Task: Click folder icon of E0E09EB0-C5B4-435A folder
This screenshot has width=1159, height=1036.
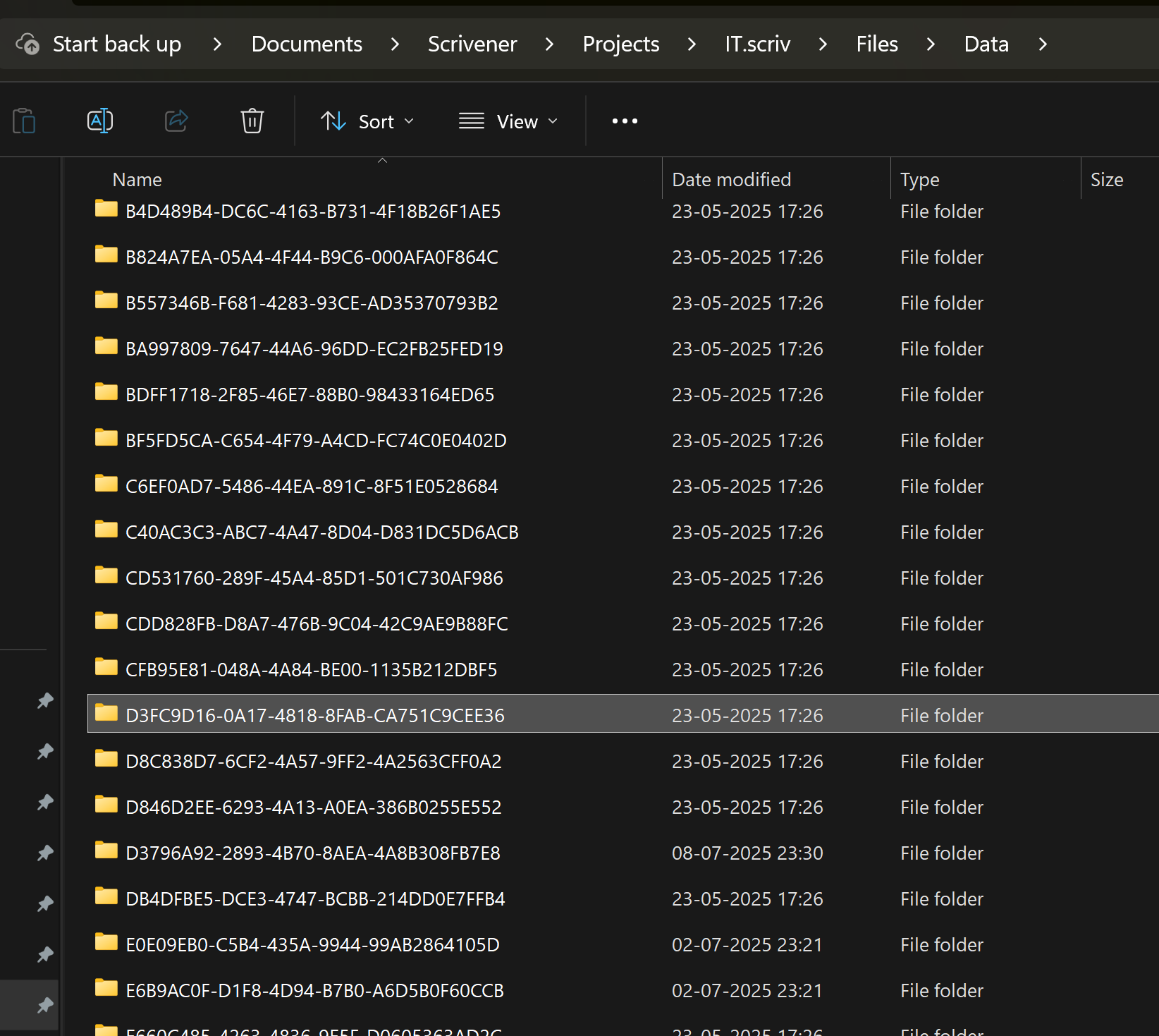Action: [106, 943]
